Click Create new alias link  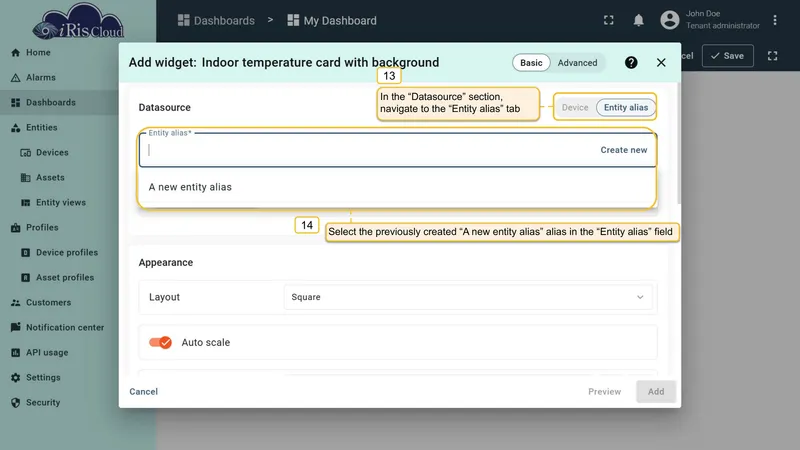[x=623, y=150]
